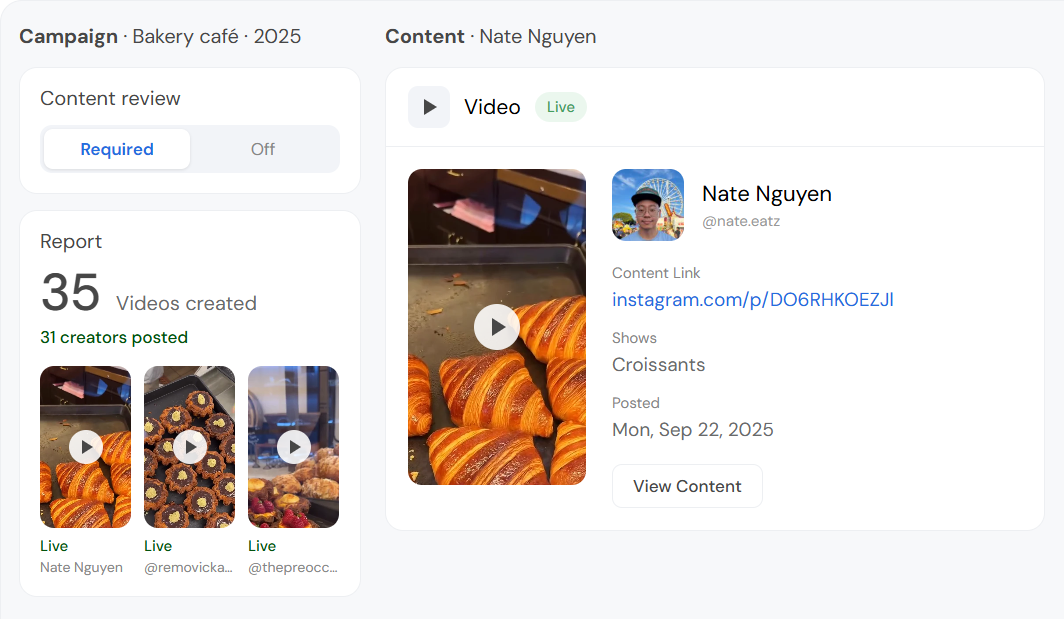This screenshot has height=619, width=1064.
Task: Play the @thepreocc... thumbnail video
Action: click(x=294, y=447)
